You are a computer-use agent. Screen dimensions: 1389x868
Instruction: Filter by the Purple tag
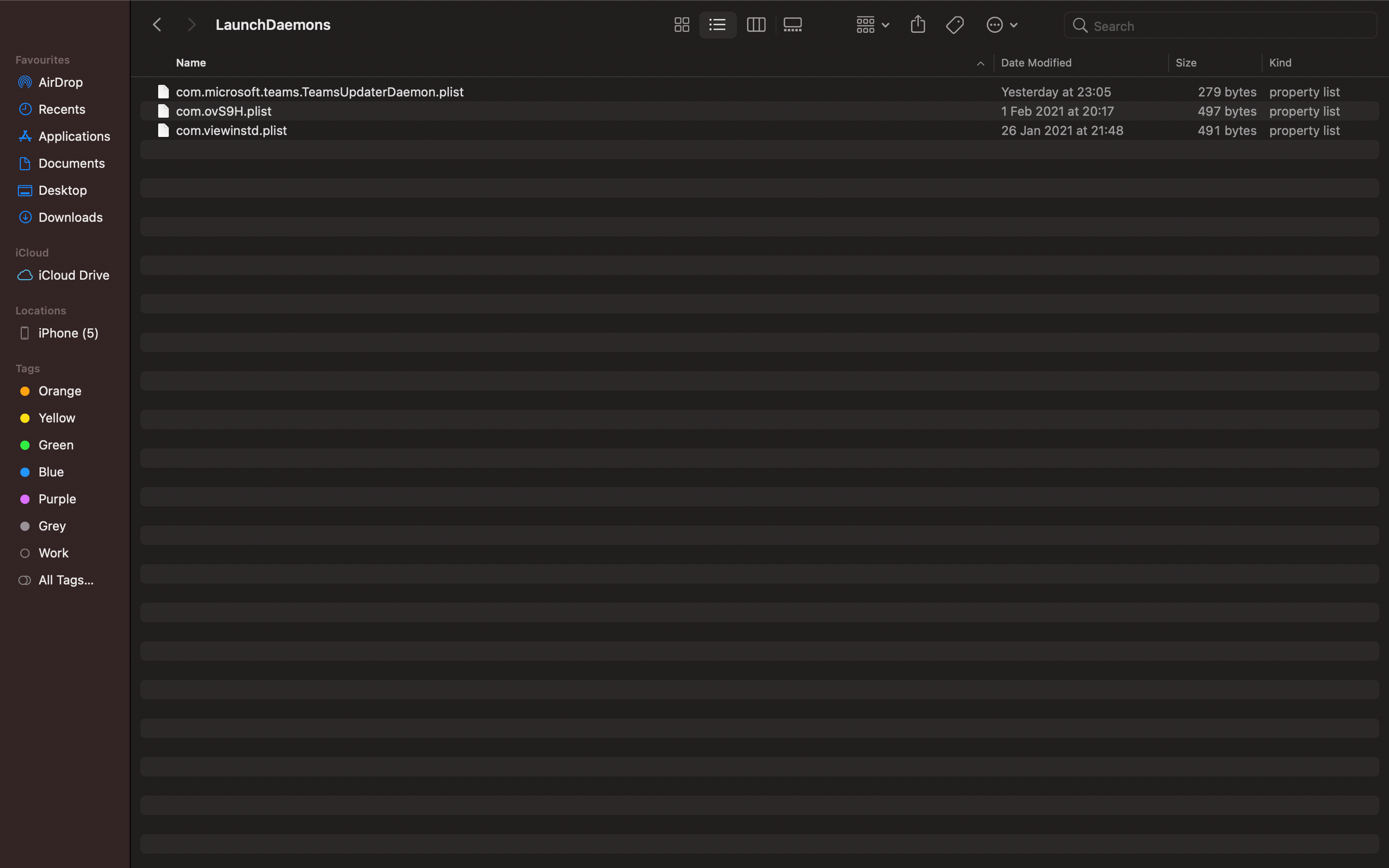(57, 499)
